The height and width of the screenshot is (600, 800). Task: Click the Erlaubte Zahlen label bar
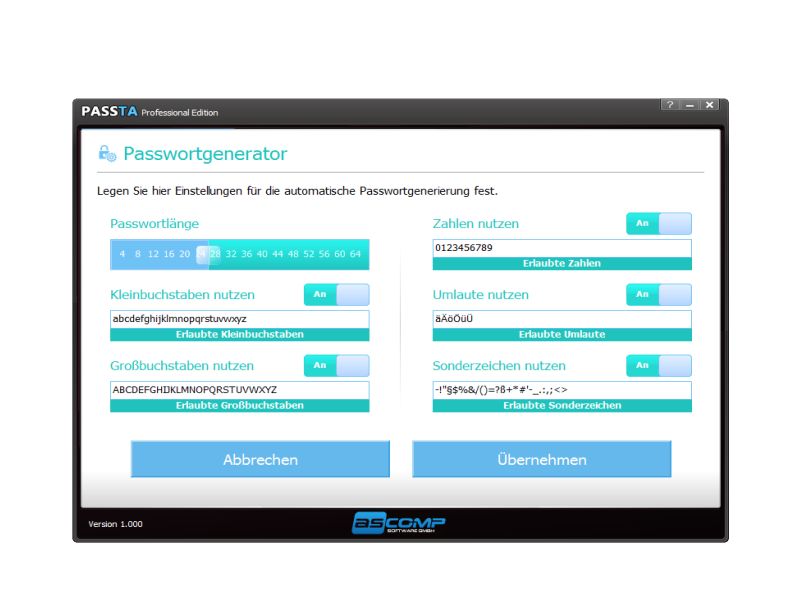click(x=562, y=263)
